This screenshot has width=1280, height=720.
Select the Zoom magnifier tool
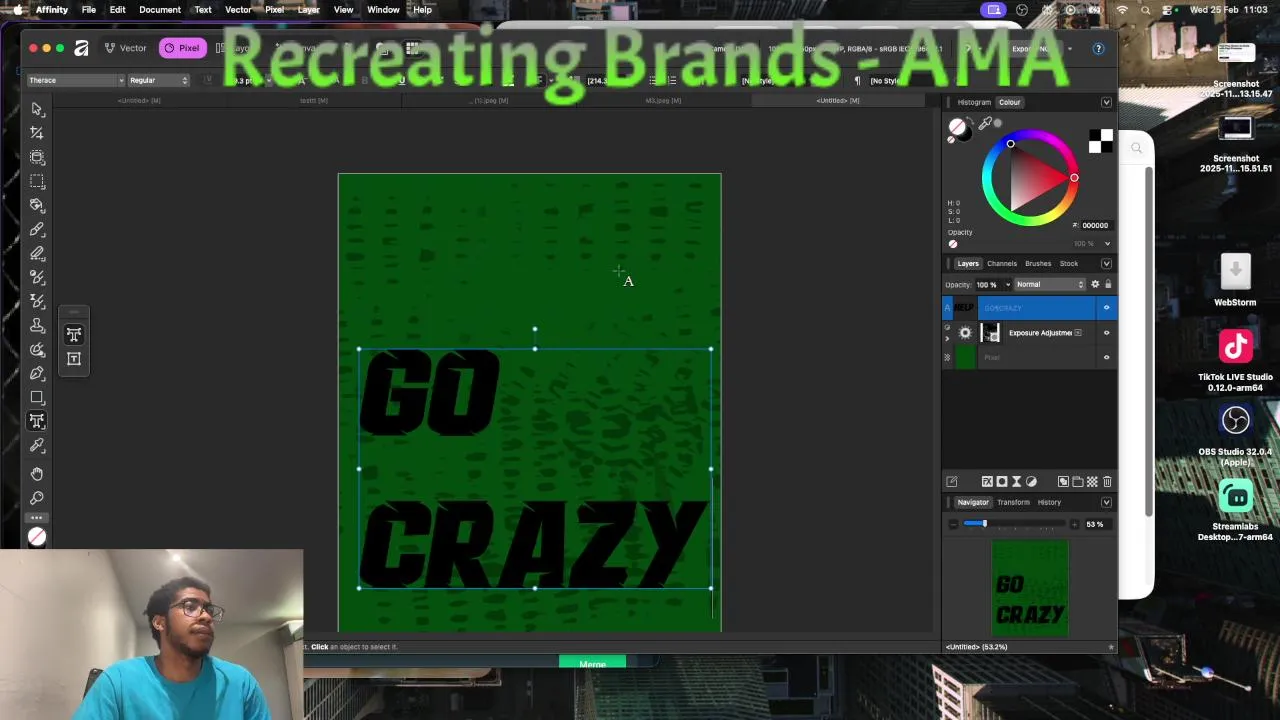(37, 498)
